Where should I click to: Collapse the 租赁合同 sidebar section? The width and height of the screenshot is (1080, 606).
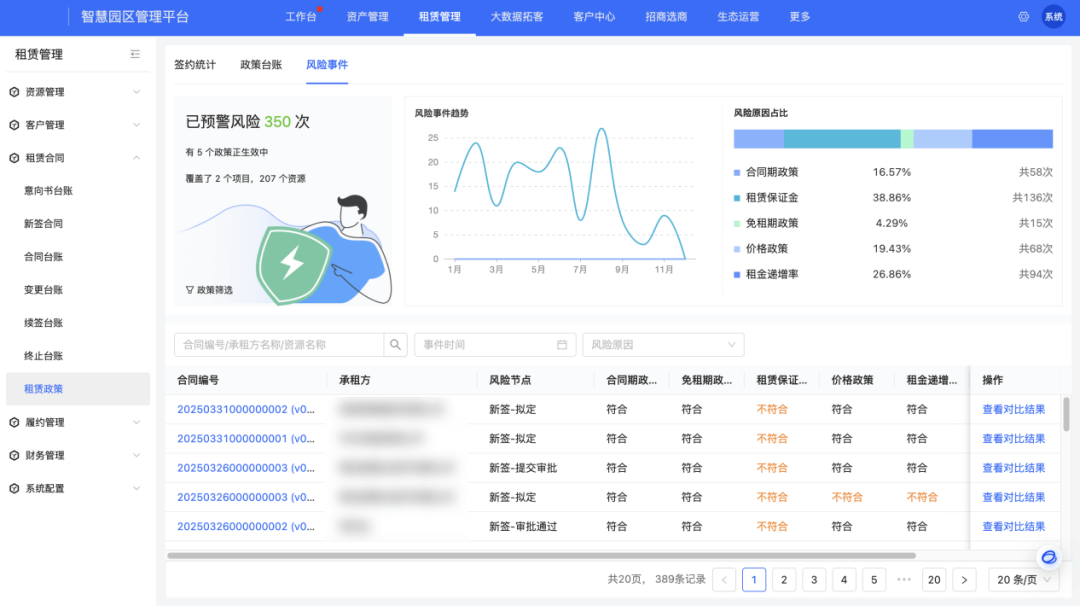tap(136, 158)
